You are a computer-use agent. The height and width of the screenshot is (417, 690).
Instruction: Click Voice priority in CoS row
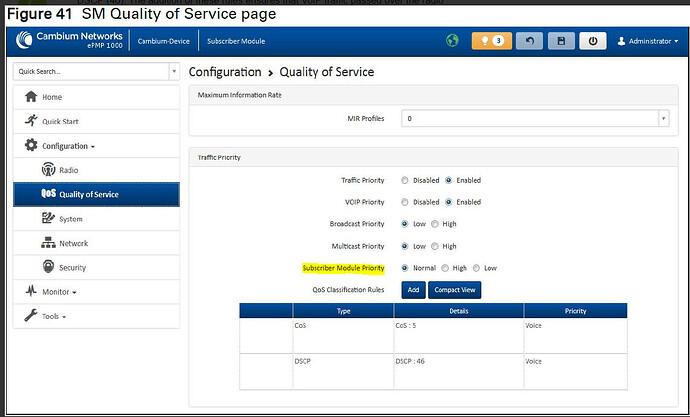point(576,336)
